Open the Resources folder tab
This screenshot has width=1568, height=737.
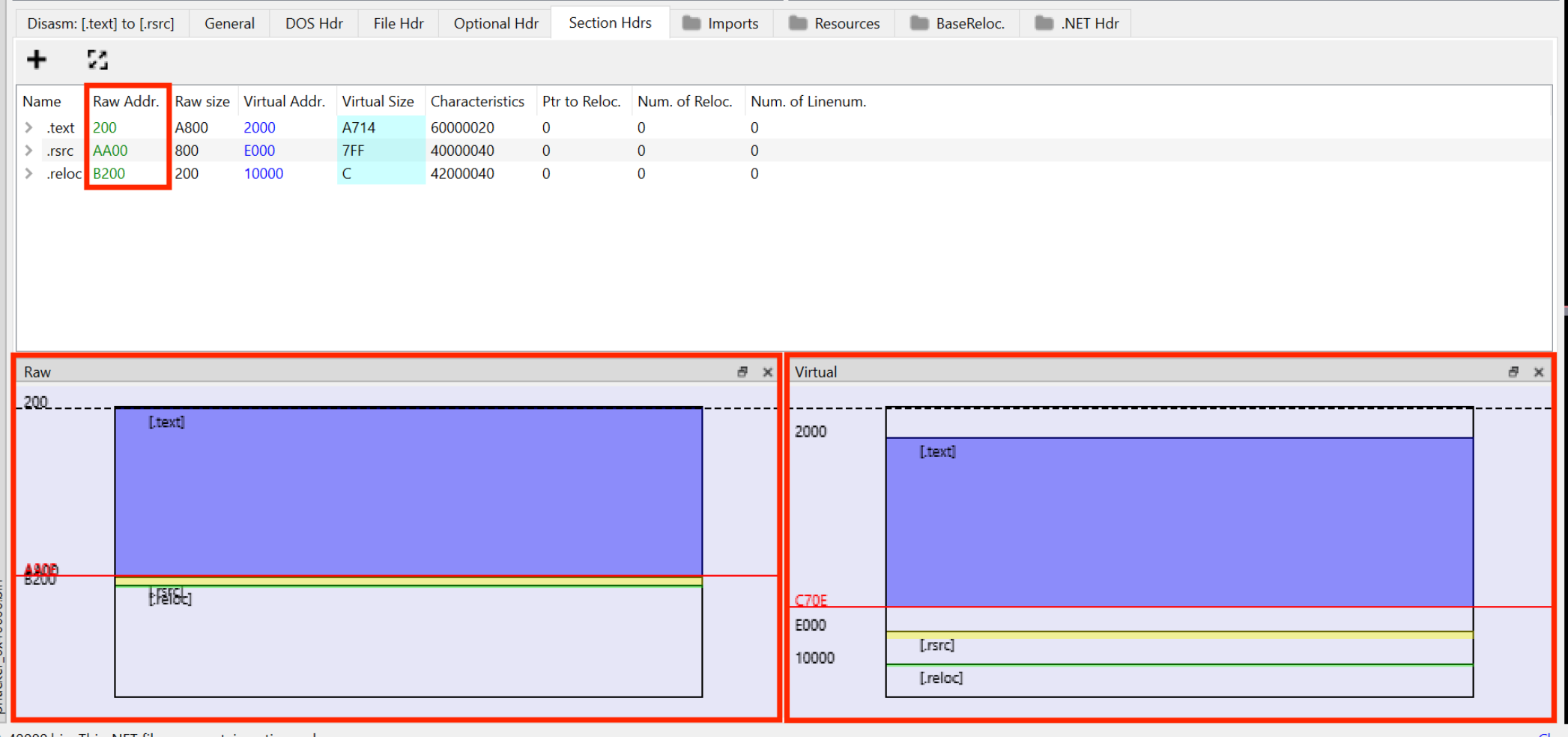(835, 23)
